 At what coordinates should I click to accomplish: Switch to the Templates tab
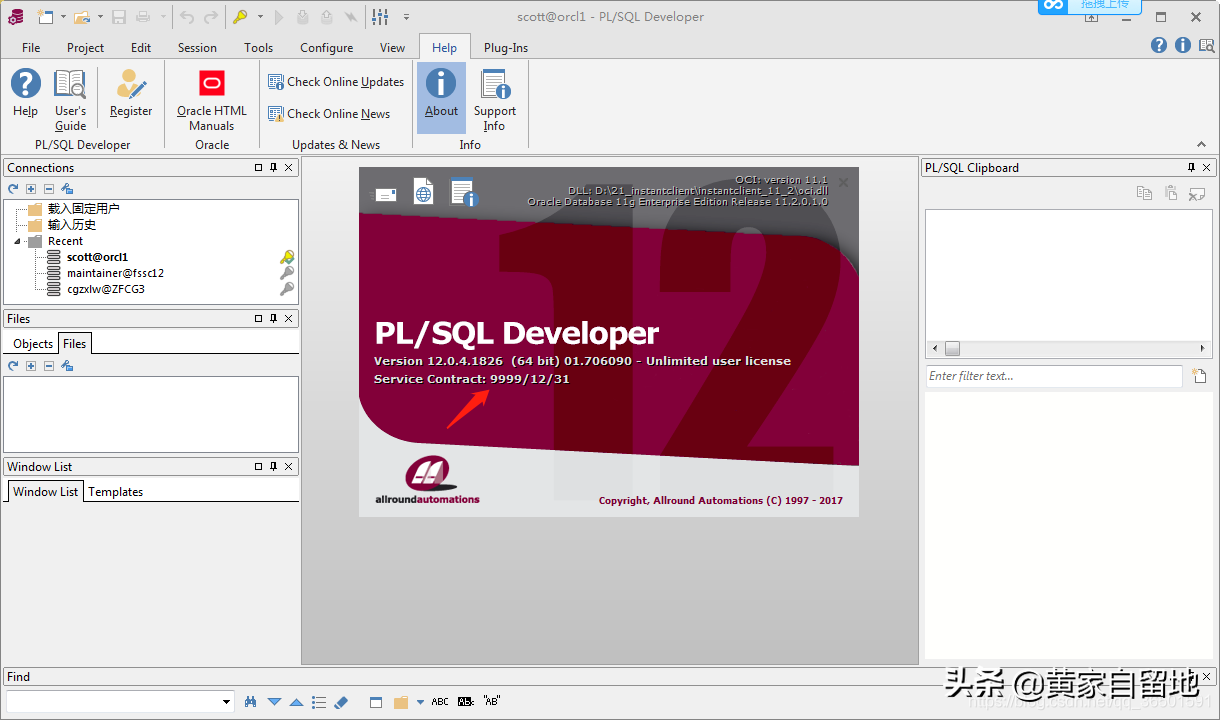click(116, 492)
